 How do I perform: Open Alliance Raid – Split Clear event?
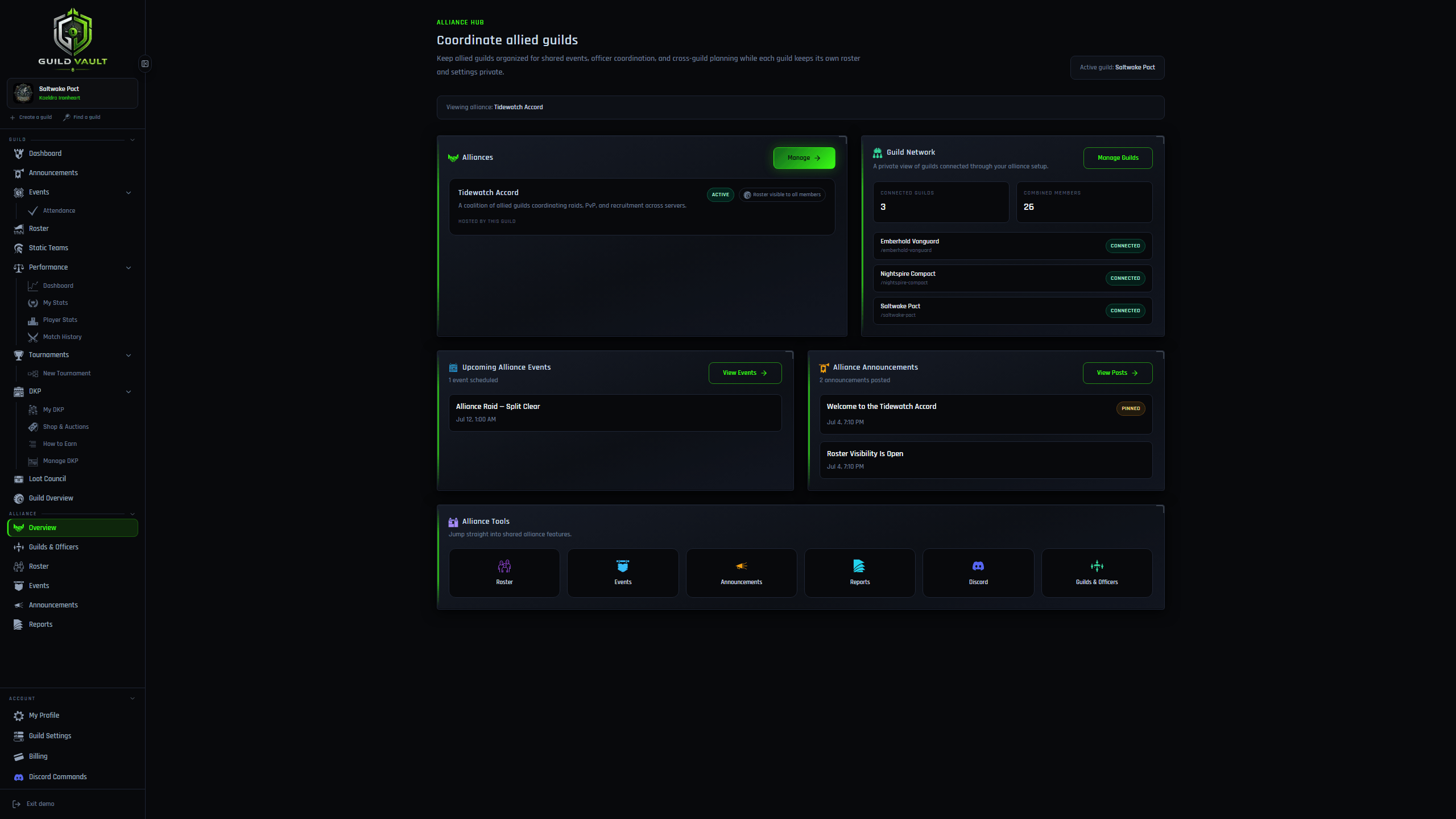click(x=615, y=413)
